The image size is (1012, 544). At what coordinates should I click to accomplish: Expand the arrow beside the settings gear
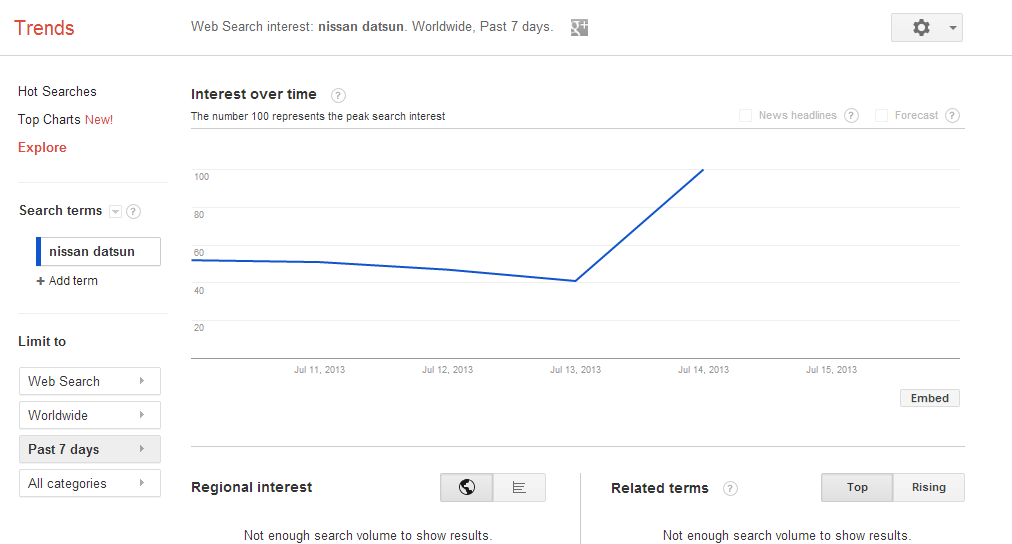(x=953, y=28)
